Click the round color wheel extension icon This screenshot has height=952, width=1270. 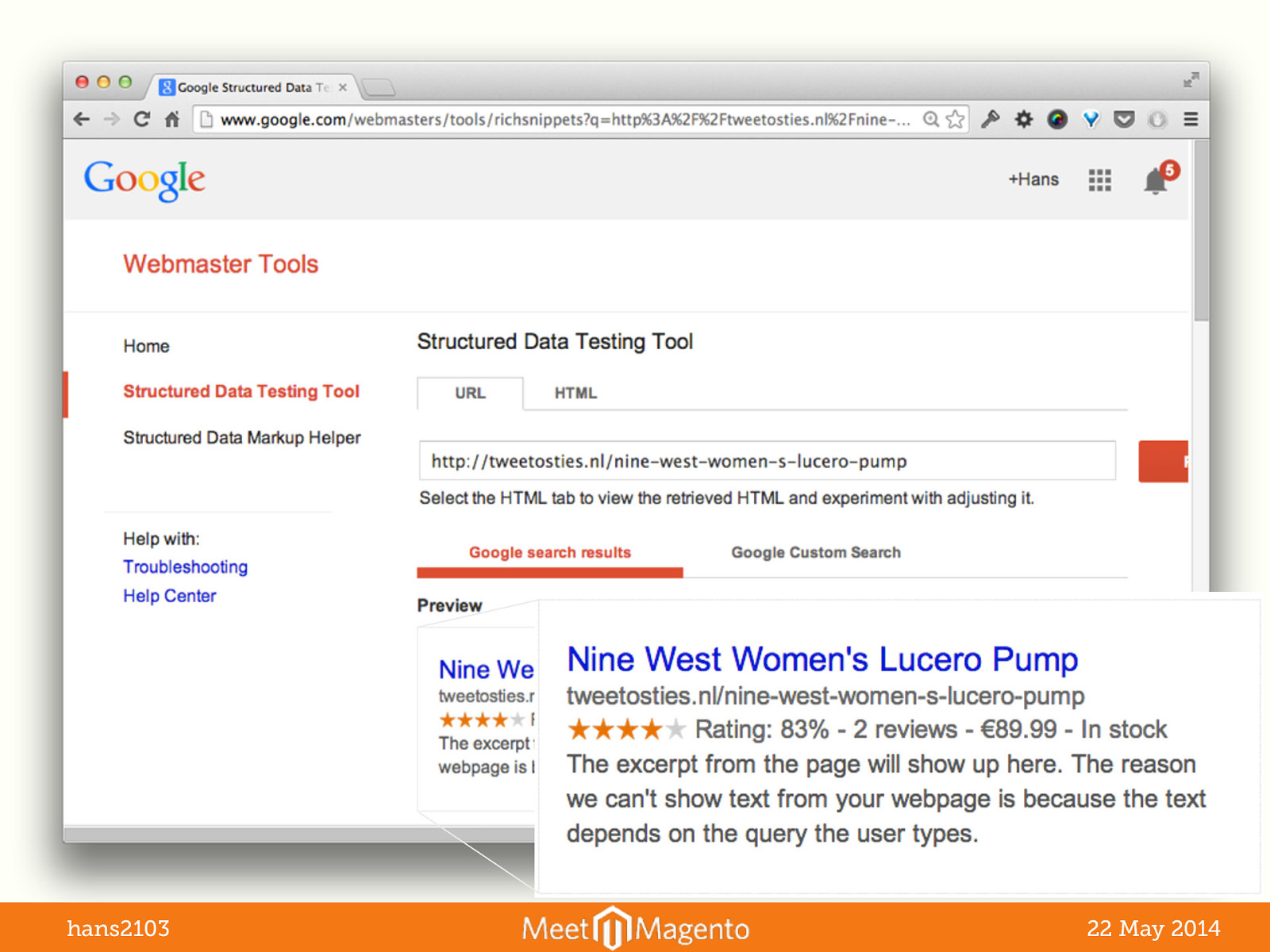(1057, 119)
